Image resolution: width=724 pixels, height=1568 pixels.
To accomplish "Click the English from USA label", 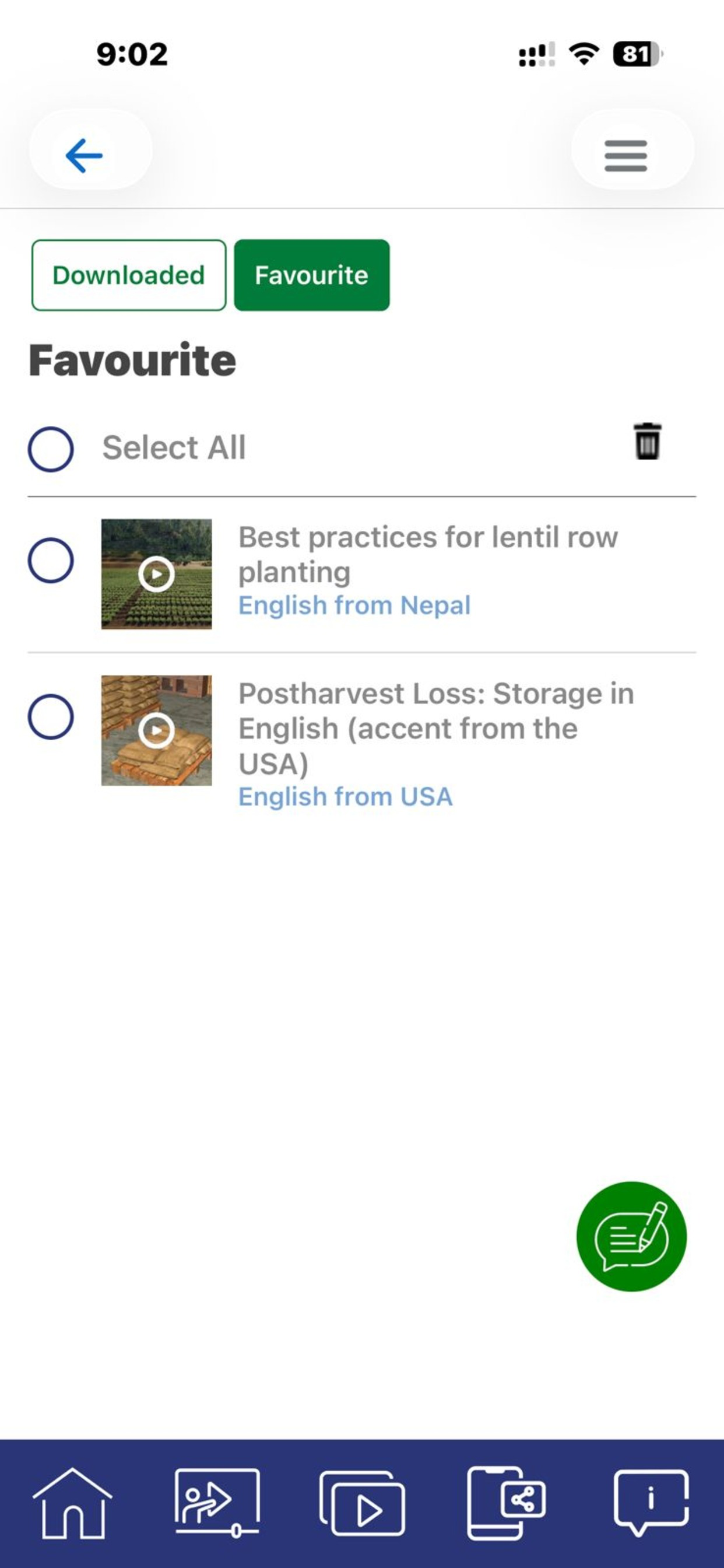I will (345, 797).
